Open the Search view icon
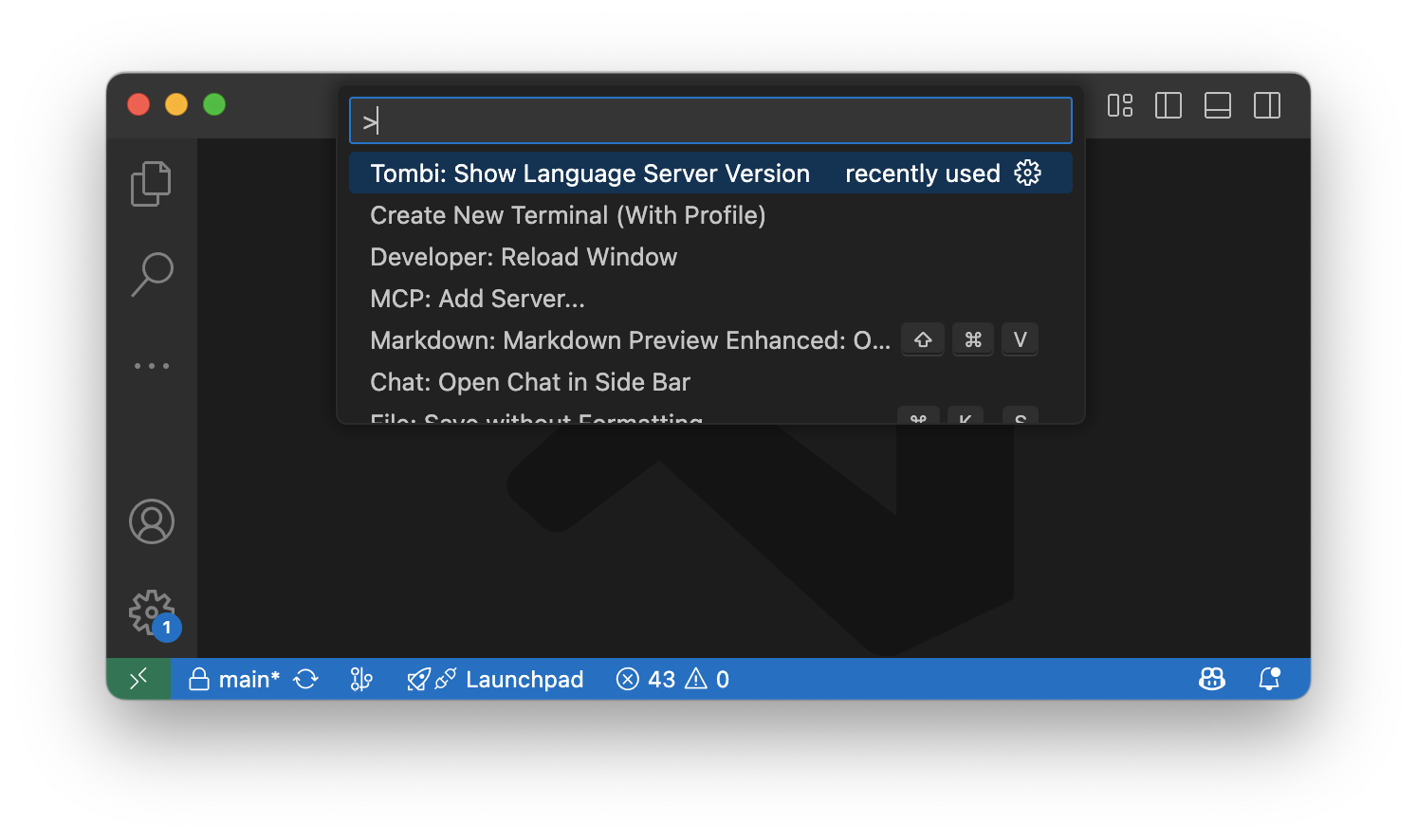The width and height of the screenshot is (1417, 840). (x=151, y=274)
